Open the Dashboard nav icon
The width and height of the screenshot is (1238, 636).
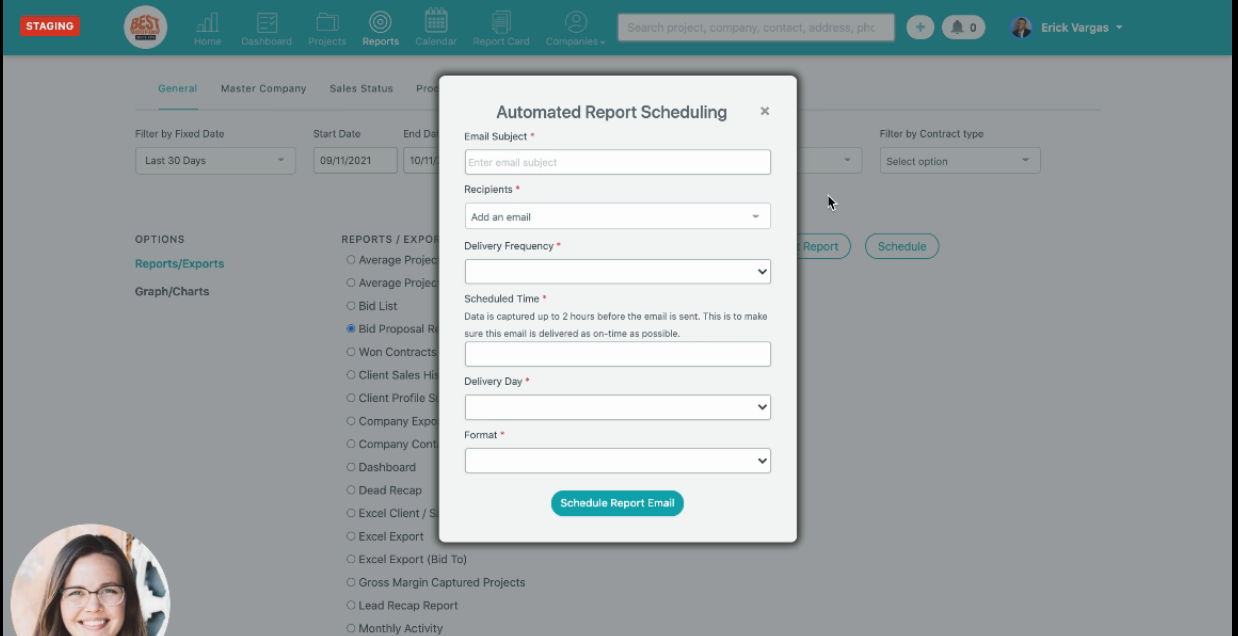tap(266, 28)
